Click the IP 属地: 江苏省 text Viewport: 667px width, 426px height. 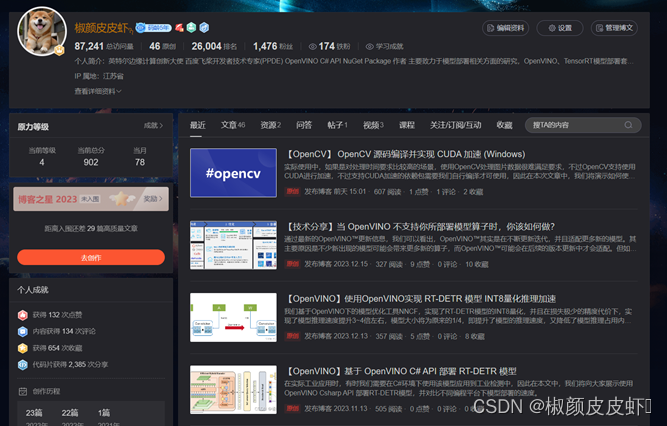click(99, 76)
